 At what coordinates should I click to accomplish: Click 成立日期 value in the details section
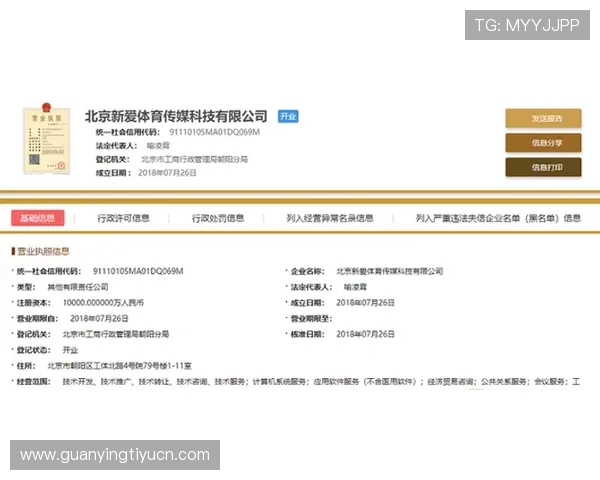[x=365, y=303]
